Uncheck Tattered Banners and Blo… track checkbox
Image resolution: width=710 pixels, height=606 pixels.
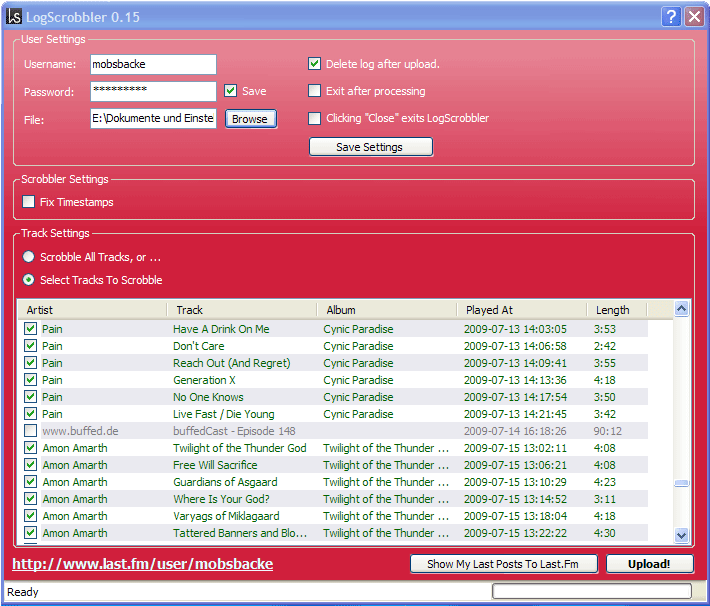coord(30,533)
